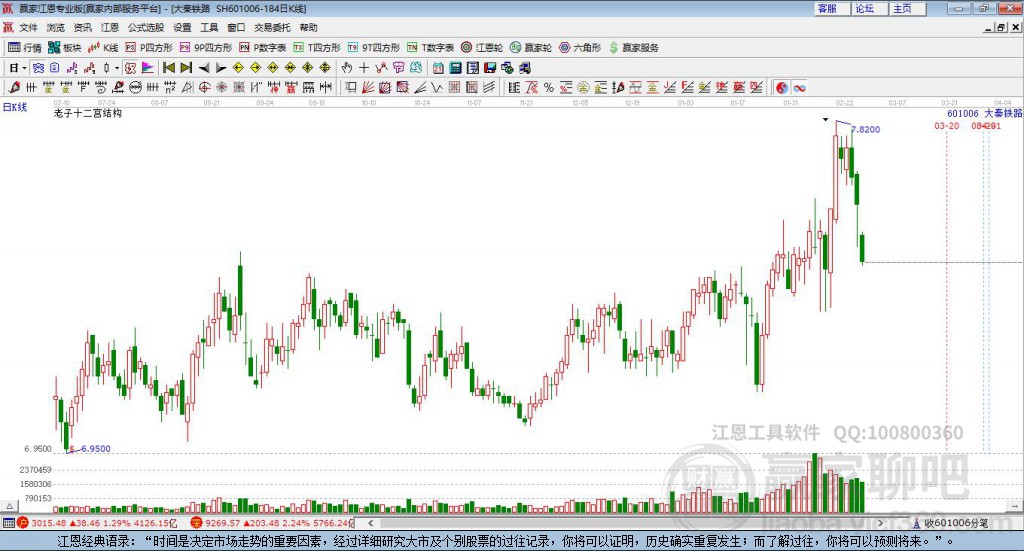1024x551 pixels.
Task: Select the zigzag wave line tool
Action: (x=437, y=87)
